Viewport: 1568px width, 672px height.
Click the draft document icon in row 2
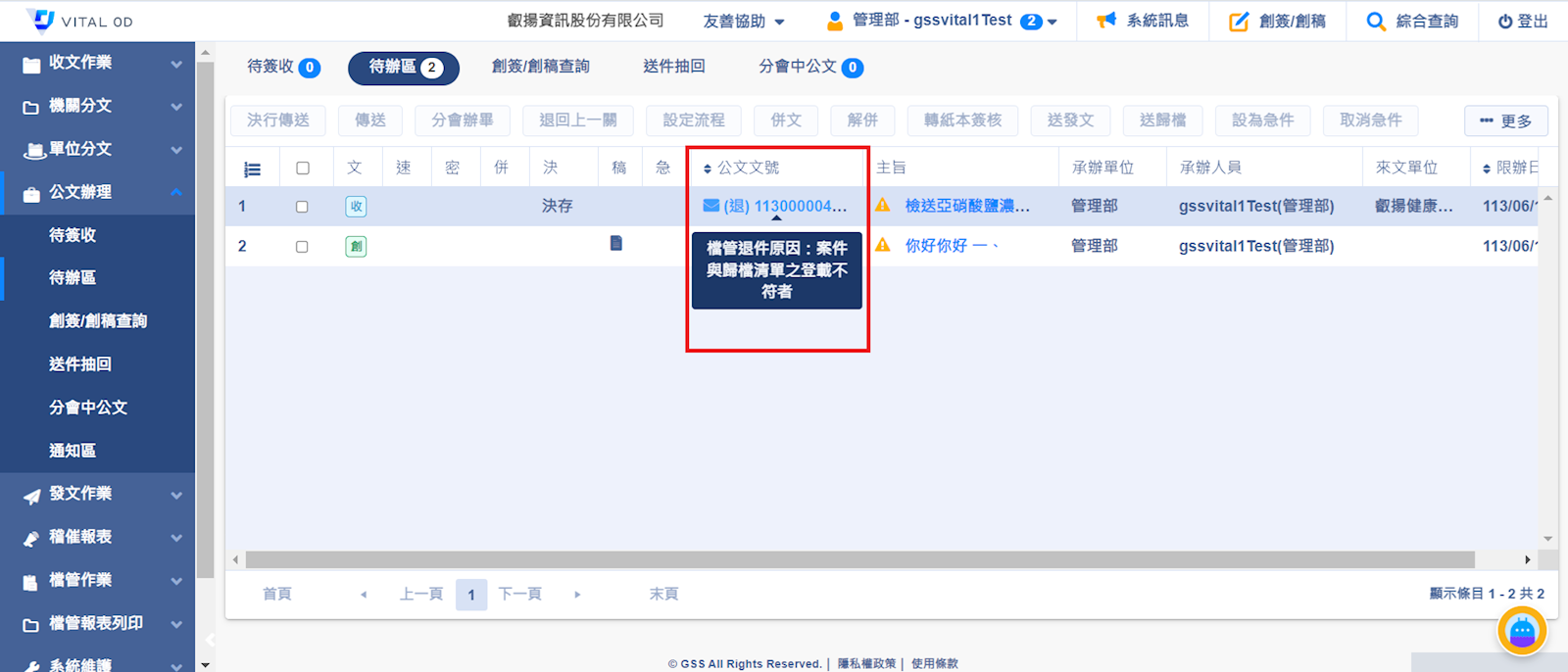click(616, 244)
